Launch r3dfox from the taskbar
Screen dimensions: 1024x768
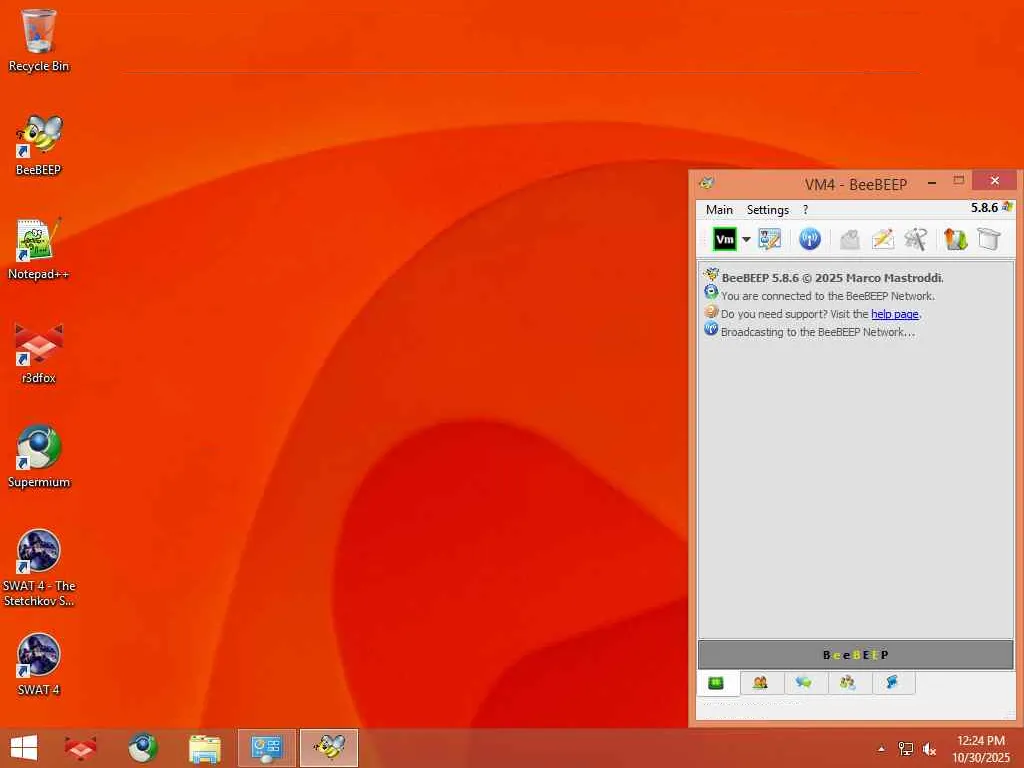point(80,748)
